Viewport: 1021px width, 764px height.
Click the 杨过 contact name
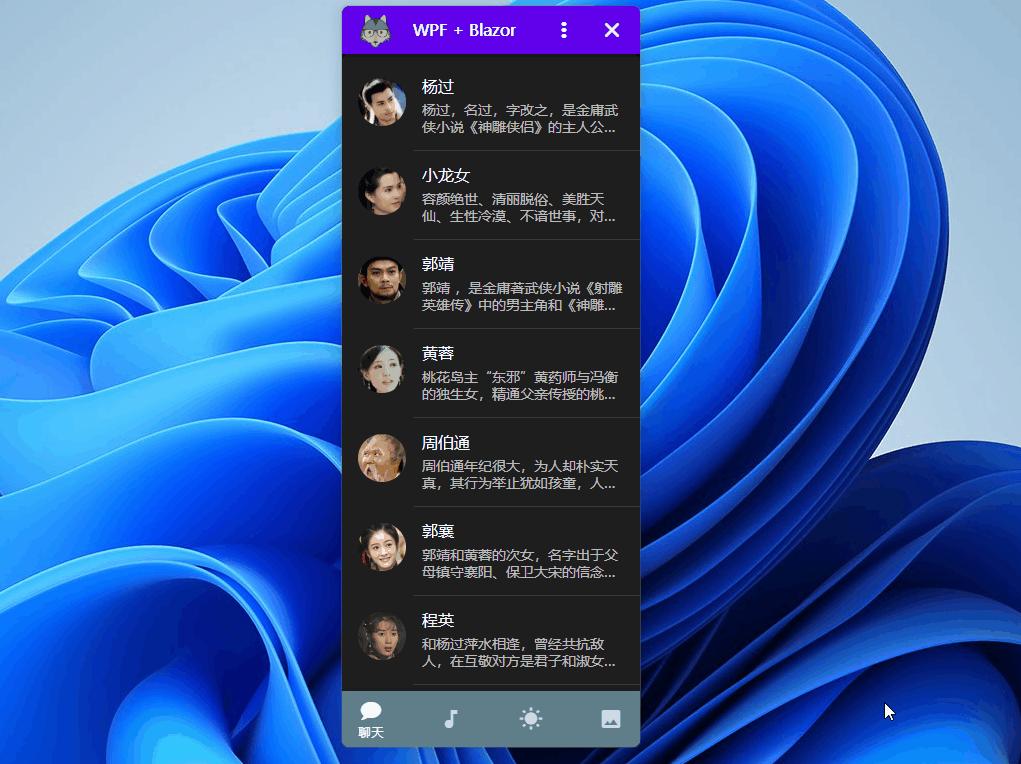coord(438,85)
